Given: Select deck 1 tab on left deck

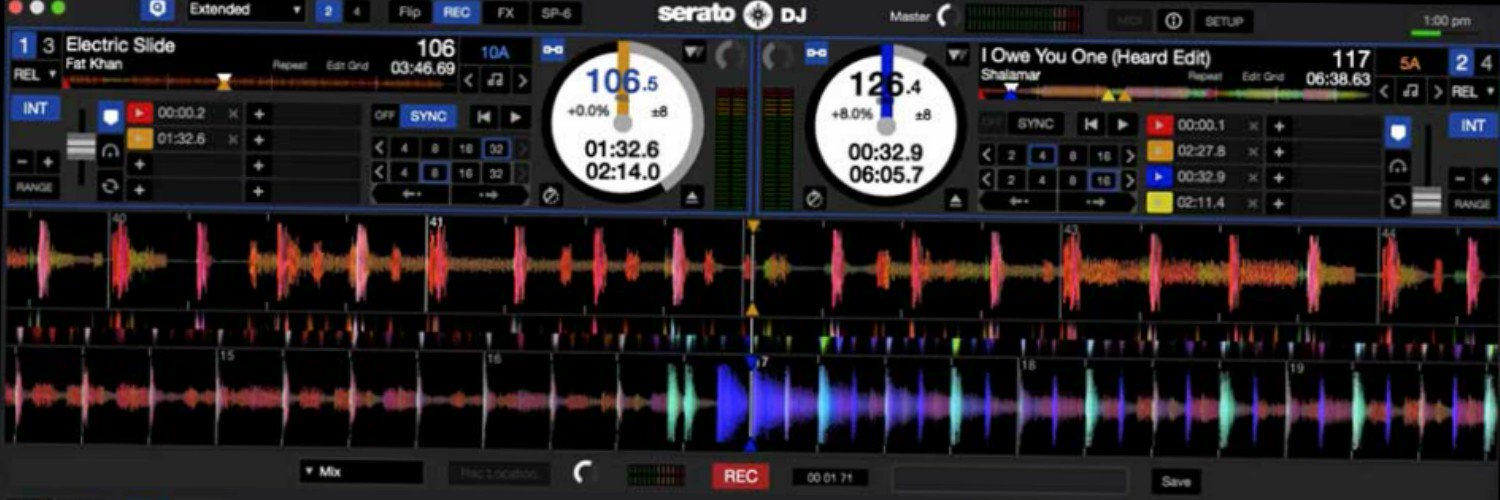Looking at the screenshot, I should point(23,45).
